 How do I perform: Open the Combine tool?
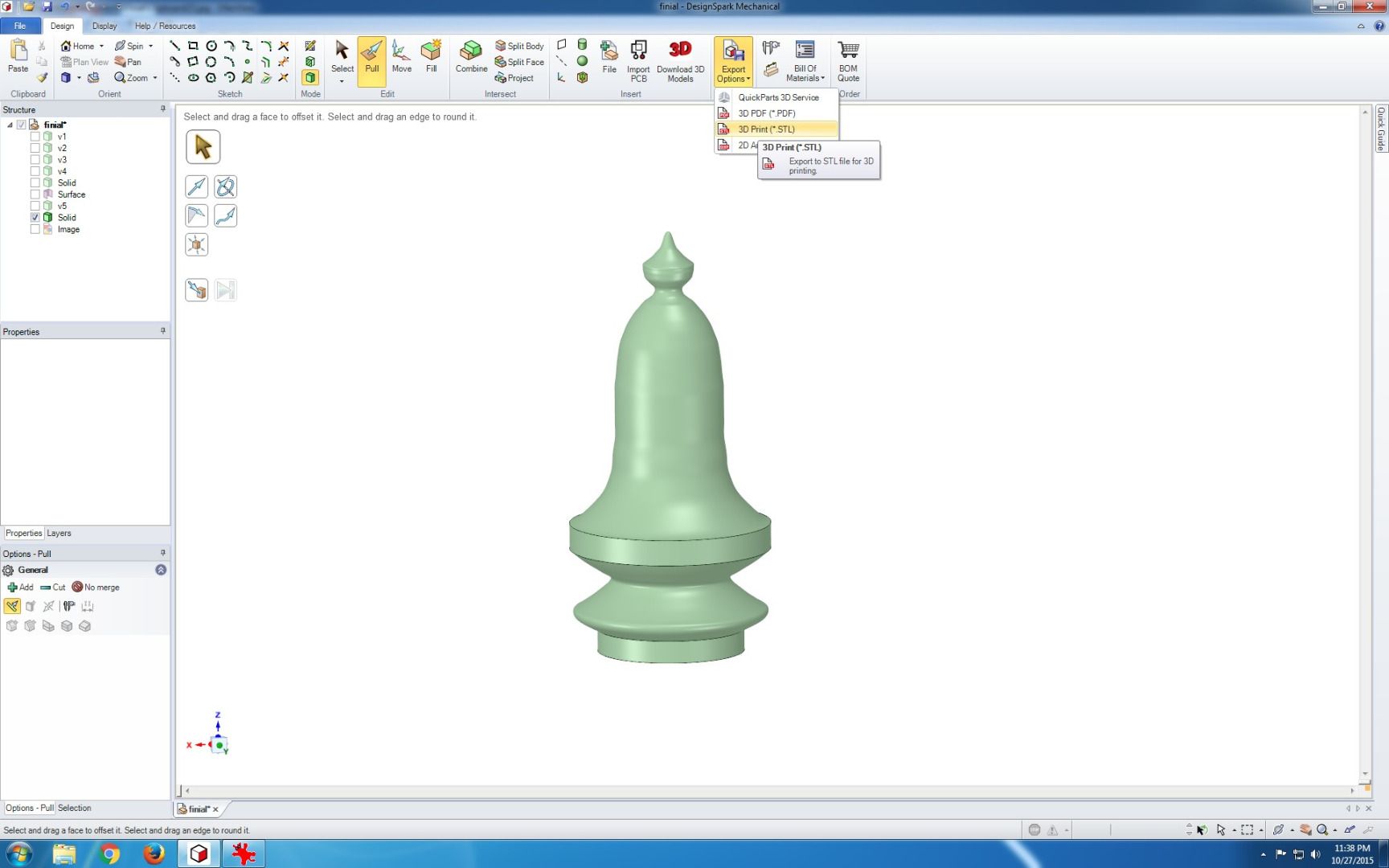pos(471,58)
